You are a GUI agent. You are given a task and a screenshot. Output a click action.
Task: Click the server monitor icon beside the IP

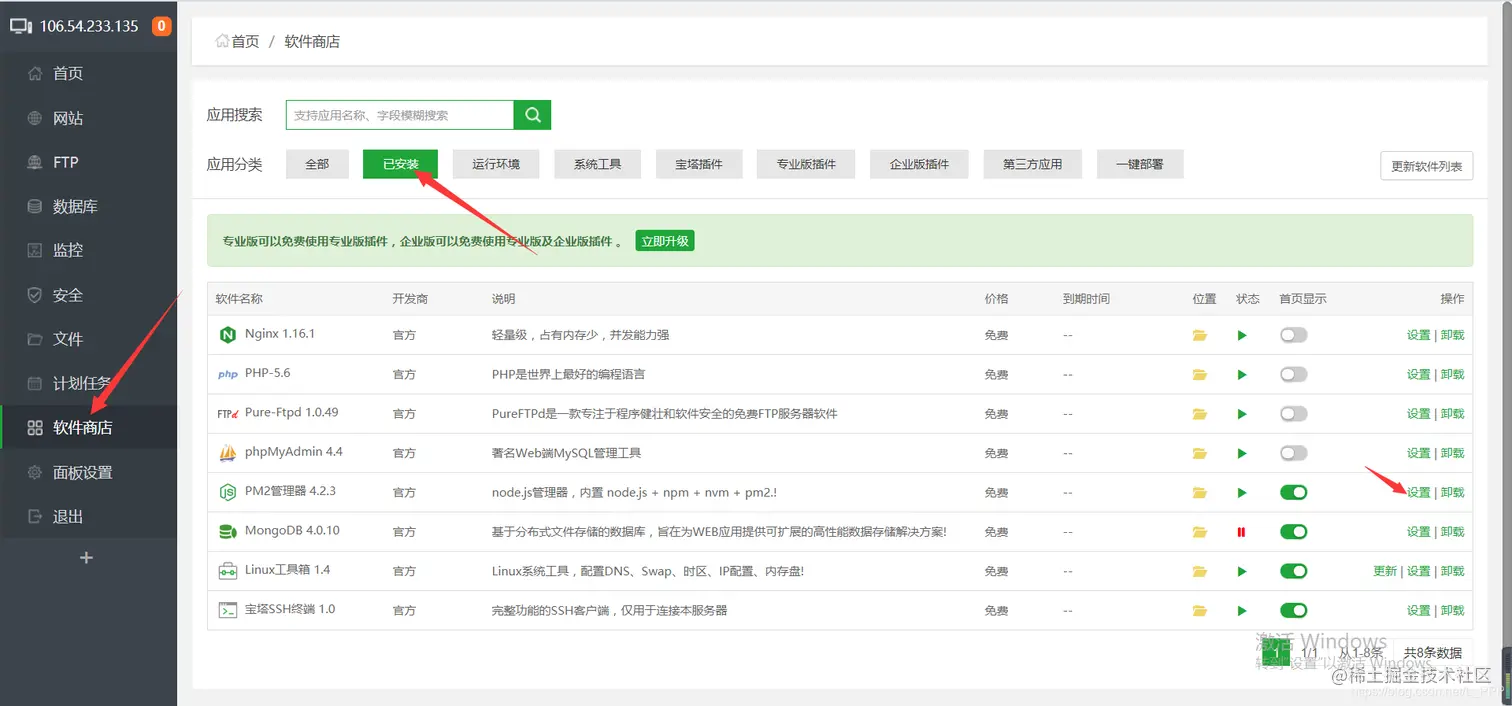coord(21,26)
